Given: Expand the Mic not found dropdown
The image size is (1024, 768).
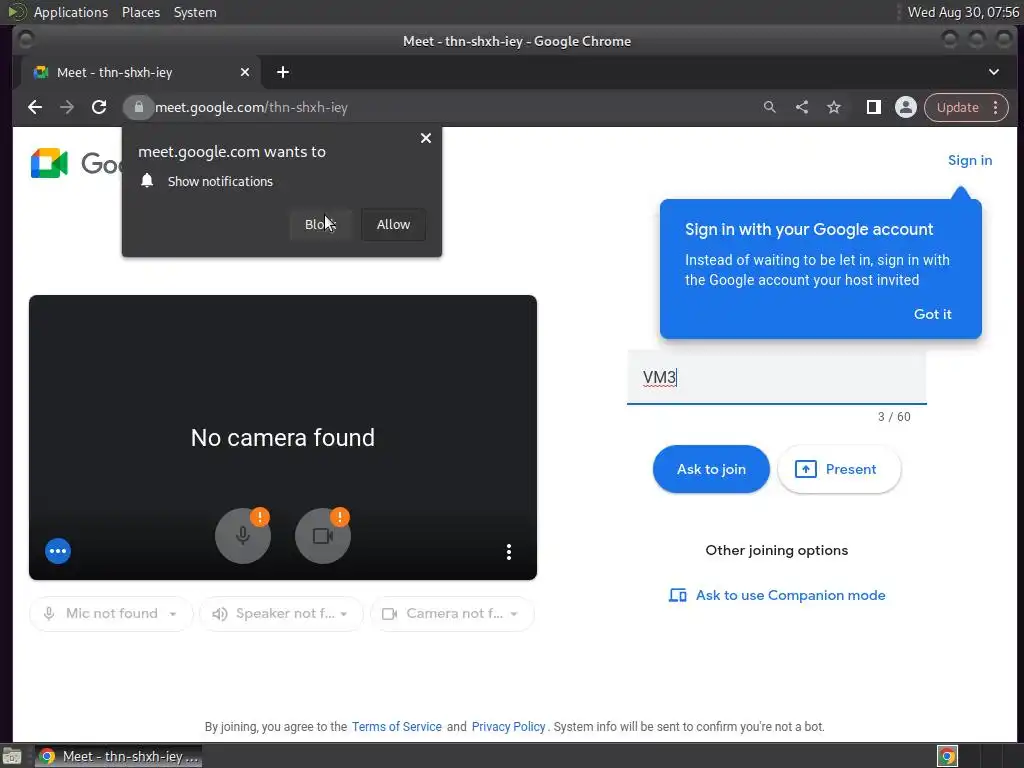Looking at the screenshot, I should coord(111,613).
